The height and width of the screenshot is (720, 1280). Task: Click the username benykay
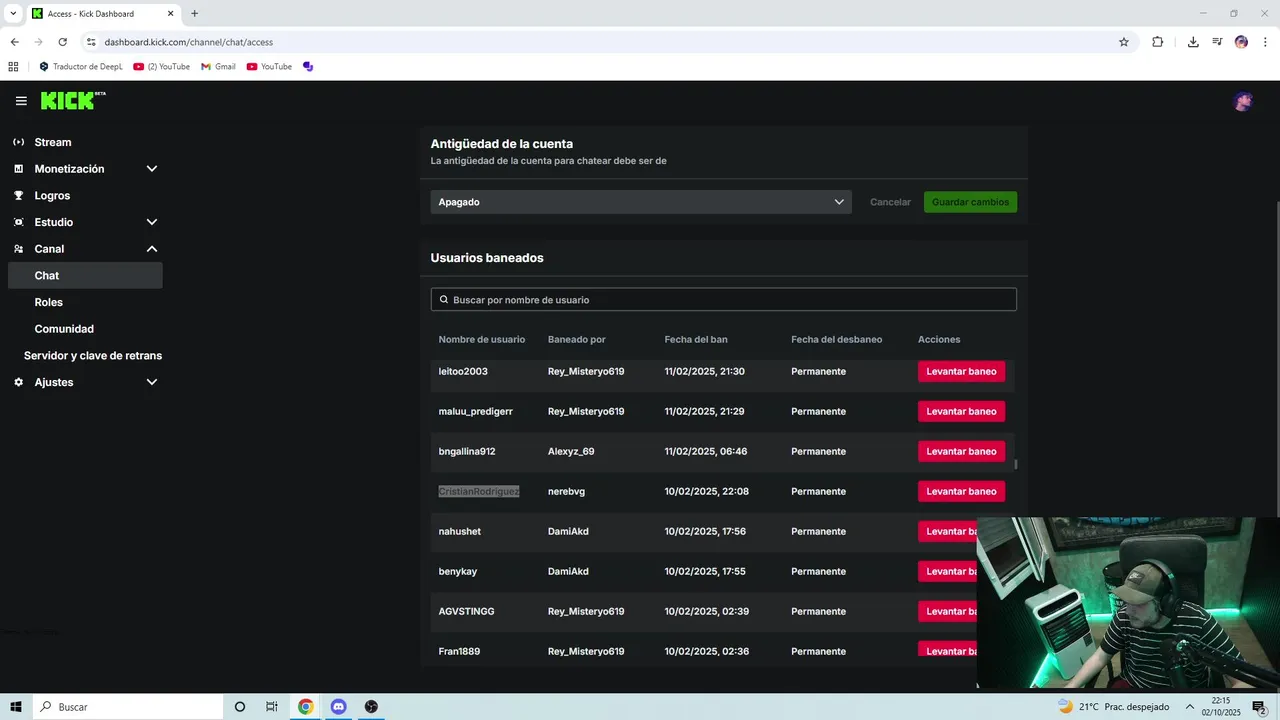pyautogui.click(x=458, y=572)
